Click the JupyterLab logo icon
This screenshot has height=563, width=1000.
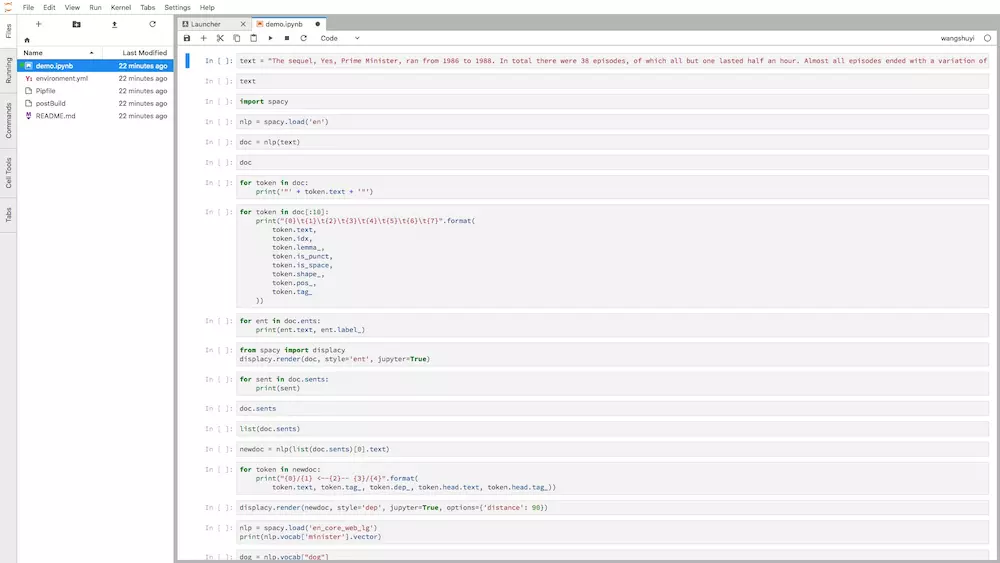pos(8,7)
